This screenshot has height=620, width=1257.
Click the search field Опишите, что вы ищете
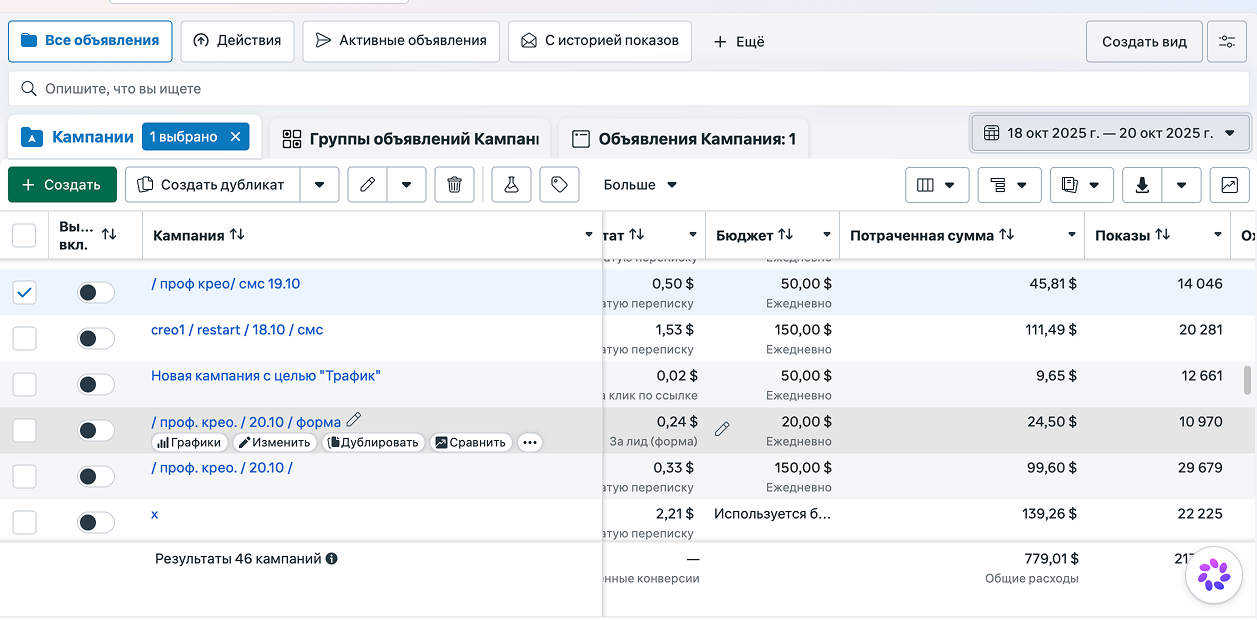(628, 89)
